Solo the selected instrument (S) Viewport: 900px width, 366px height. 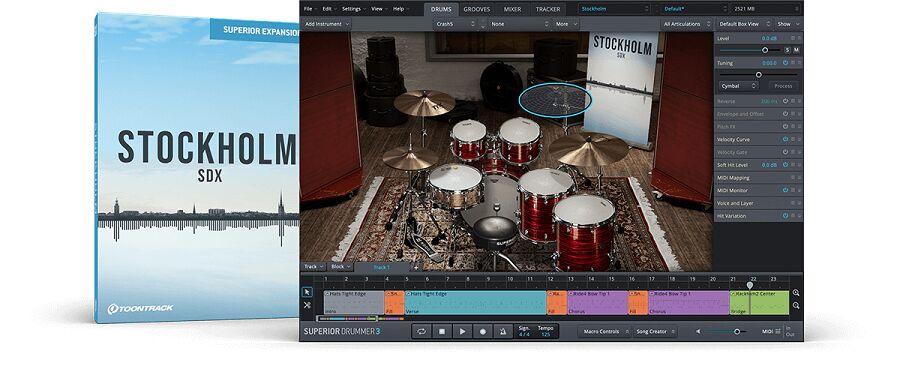tap(788, 50)
